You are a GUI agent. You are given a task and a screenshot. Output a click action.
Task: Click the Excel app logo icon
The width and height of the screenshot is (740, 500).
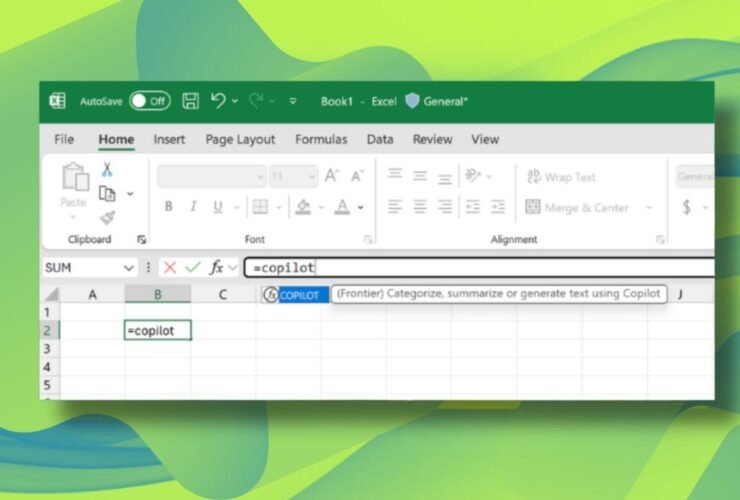pyautogui.click(x=58, y=101)
